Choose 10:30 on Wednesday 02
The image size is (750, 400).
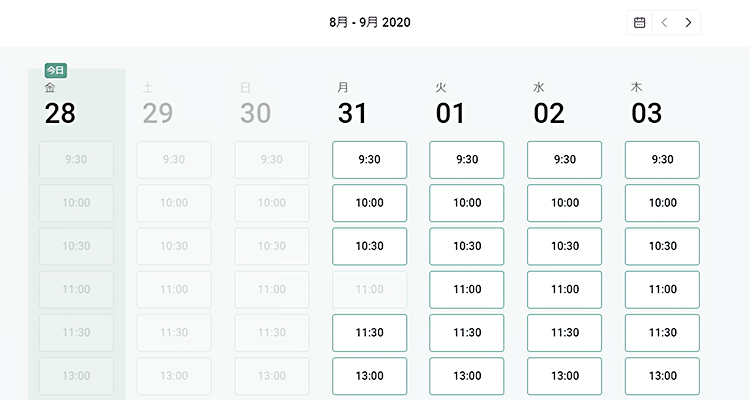pos(564,246)
